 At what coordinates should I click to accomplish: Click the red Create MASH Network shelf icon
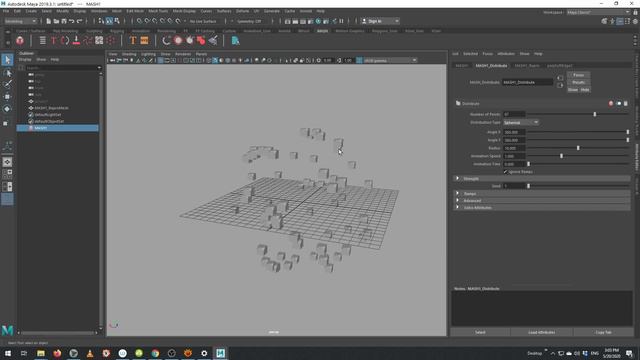click(20, 40)
